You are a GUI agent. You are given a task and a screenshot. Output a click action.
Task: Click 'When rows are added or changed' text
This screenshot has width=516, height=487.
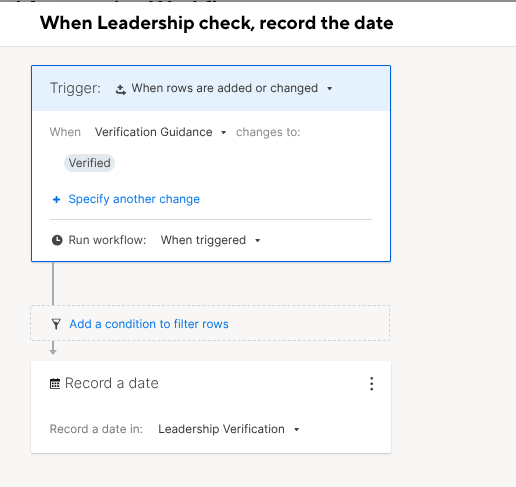pos(225,88)
